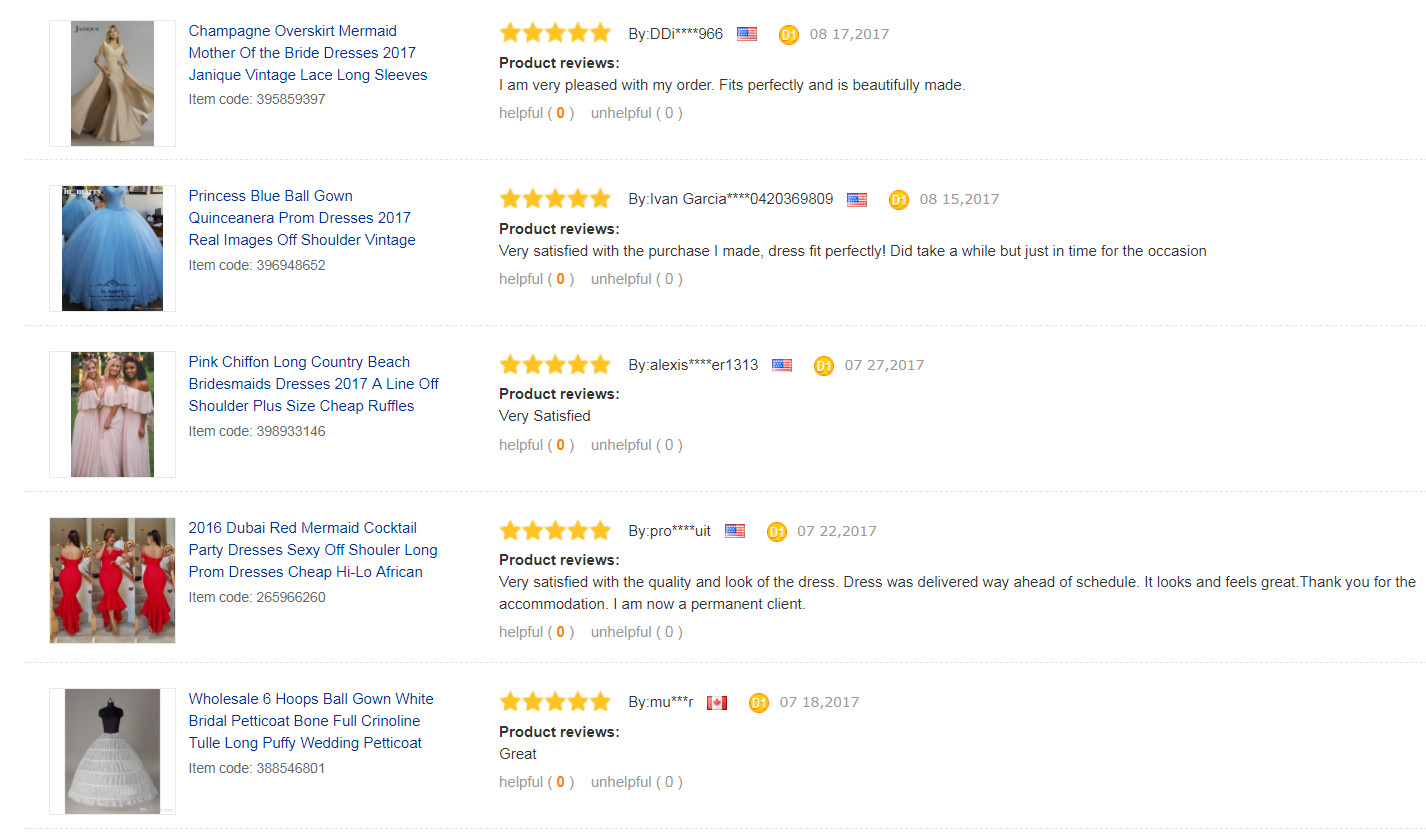This screenshot has height=832, width=1426.
Task: Click US flag icon beside alexis****er1313
Action: 782,366
